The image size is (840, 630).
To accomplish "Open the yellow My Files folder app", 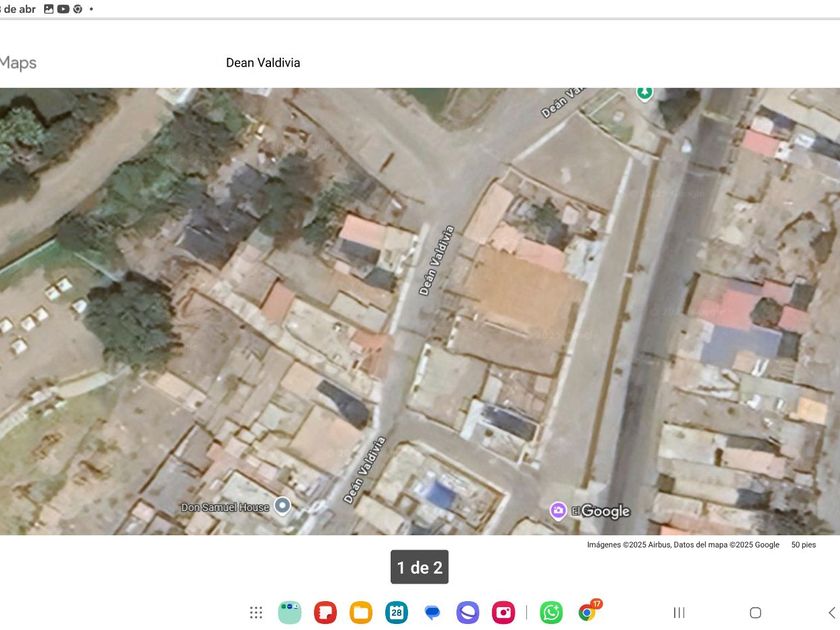I will pyautogui.click(x=361, y=612).
